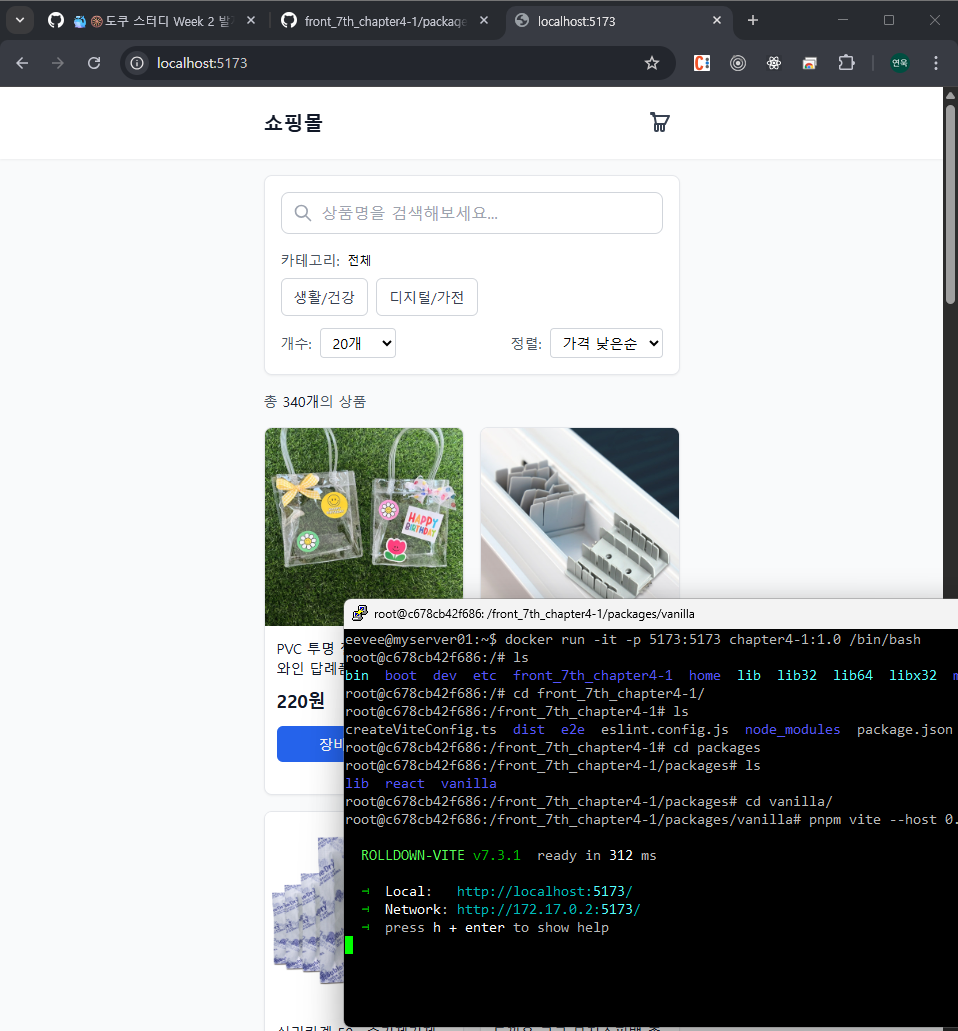Open the Chrome three-dot menu
Image resolution: width=958 pixels, height=1031 pixels.
tap(936, 63)
